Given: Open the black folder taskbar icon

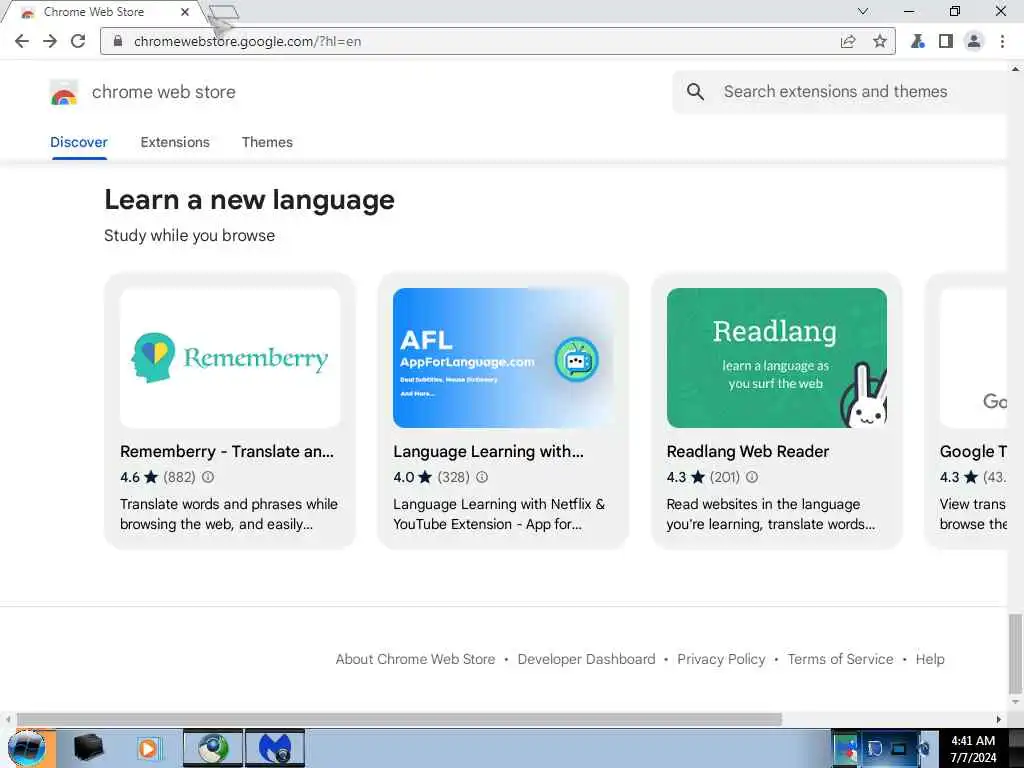Looking at the screenshot, I should coord(88,748).
